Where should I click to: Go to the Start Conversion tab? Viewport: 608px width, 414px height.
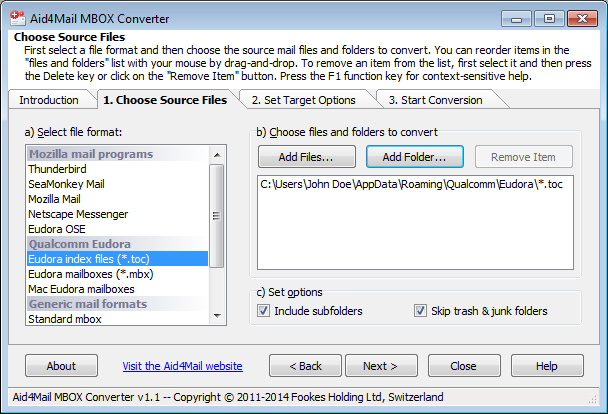click(x=435, y=100)
